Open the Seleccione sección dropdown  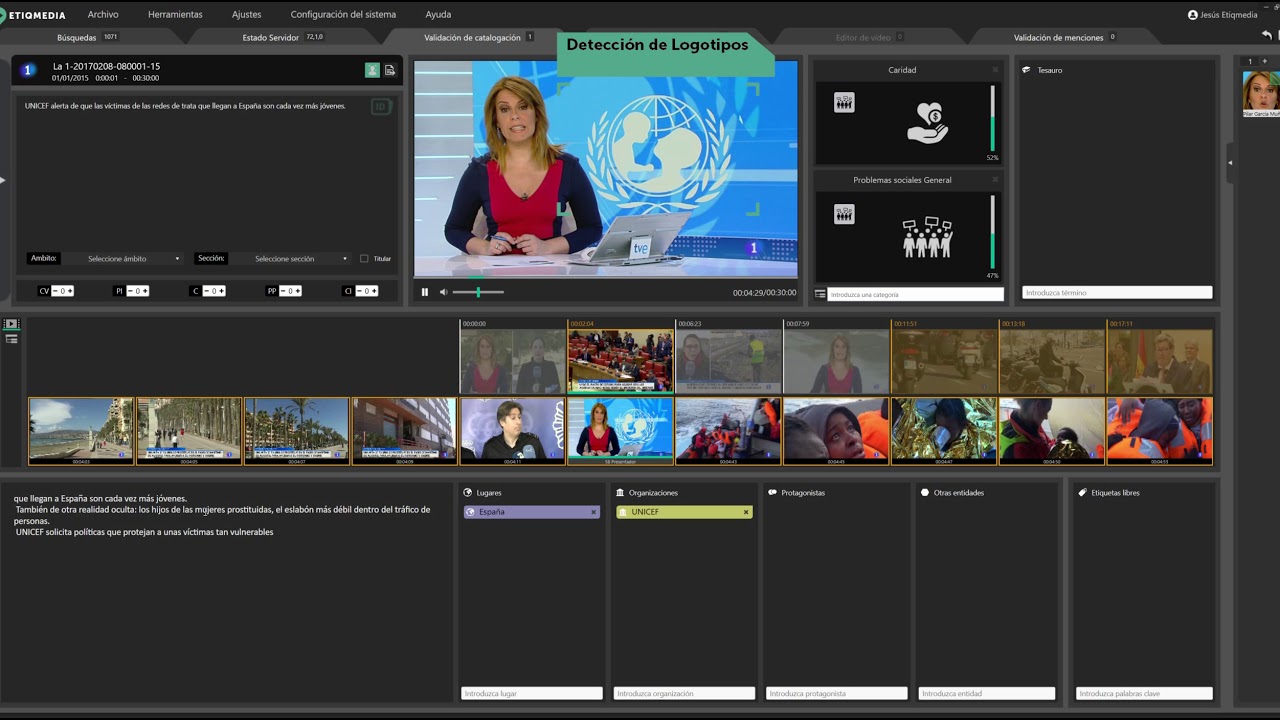(x=292, y=258)
